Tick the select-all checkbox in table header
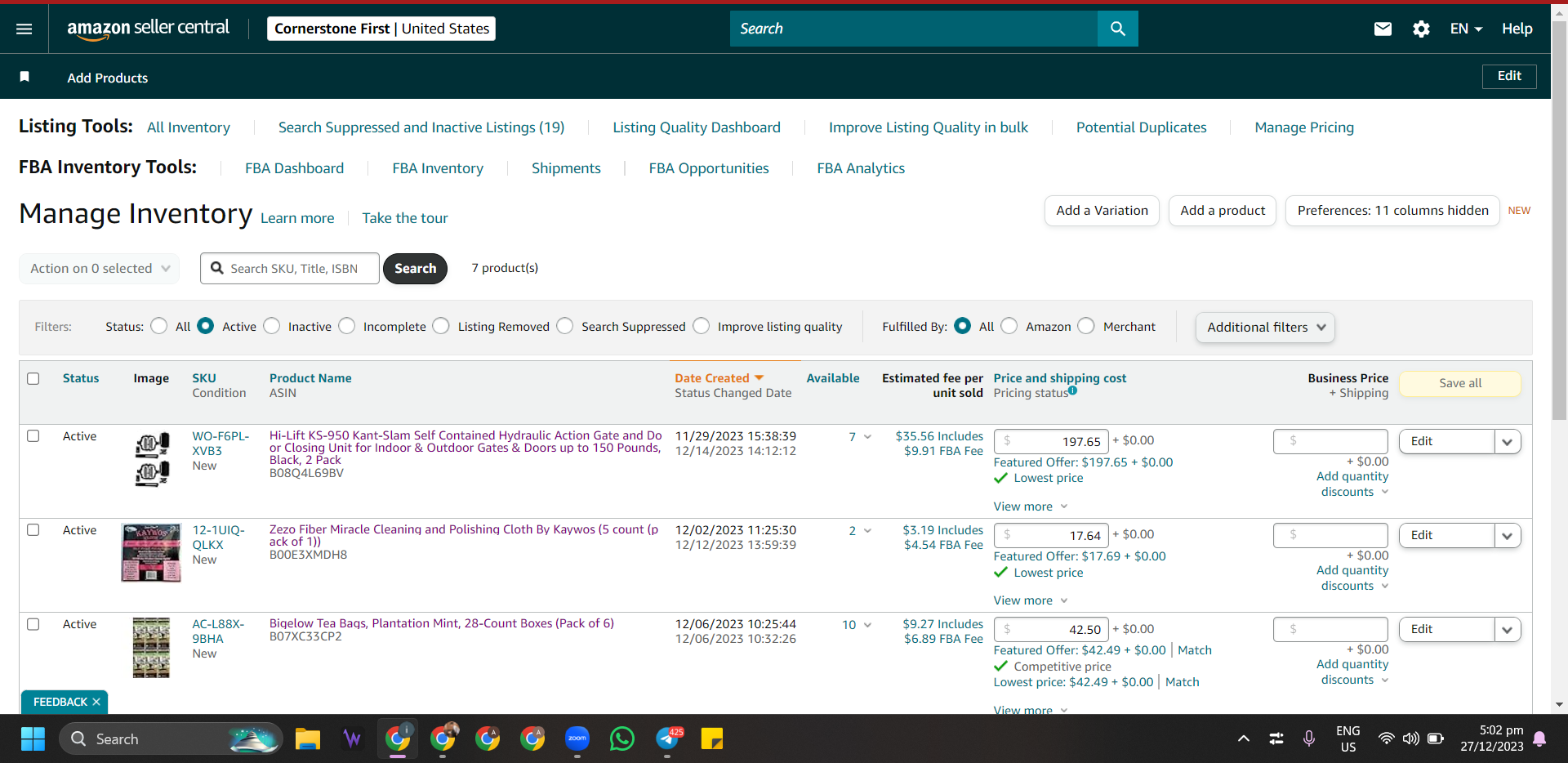1568x763 pixels. click(33, 378)
